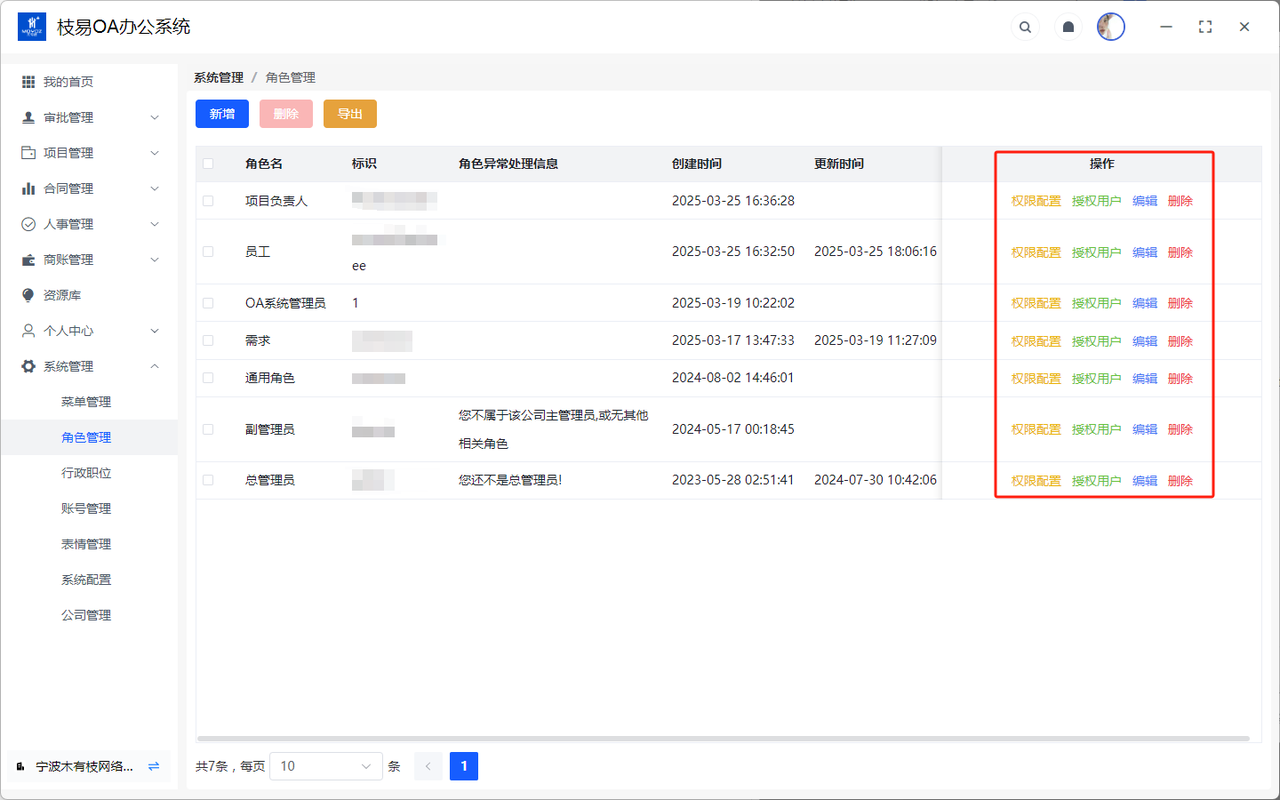
Task: Toggle the select-all checkbox in table header
Action: (208, 164)
